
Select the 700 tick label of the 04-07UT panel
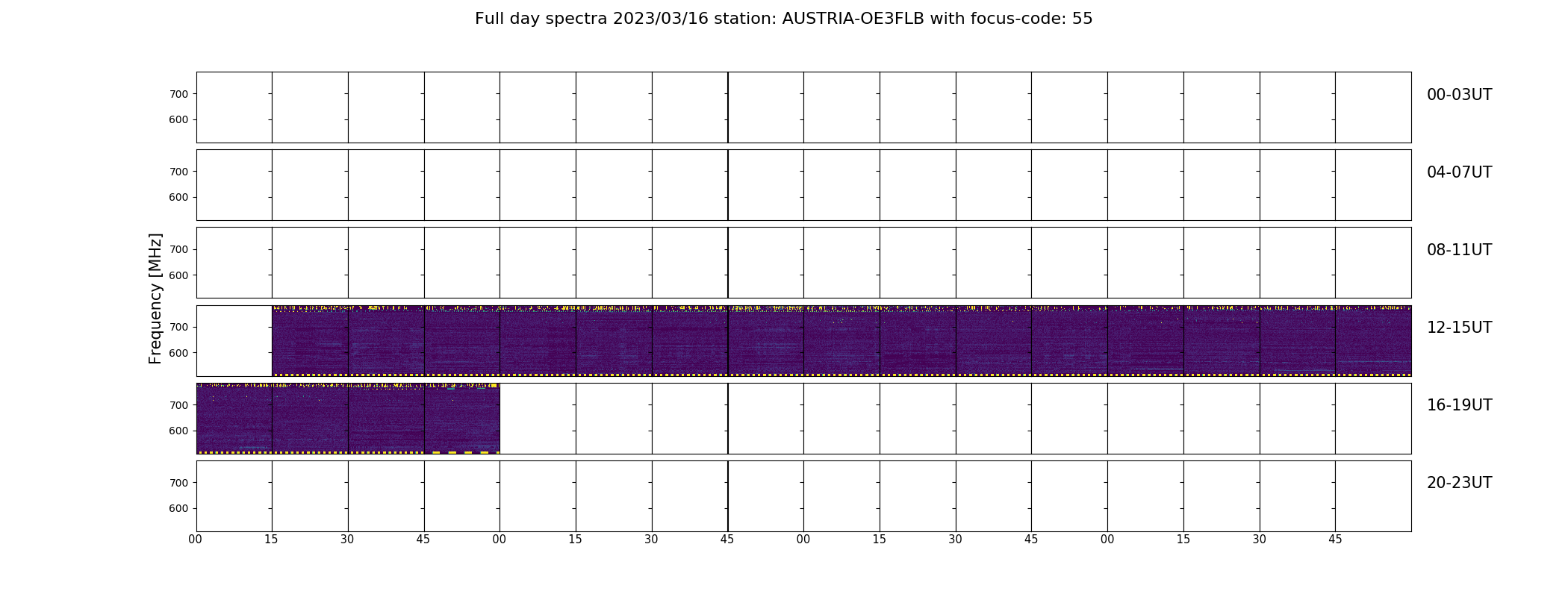click(178, 172)
